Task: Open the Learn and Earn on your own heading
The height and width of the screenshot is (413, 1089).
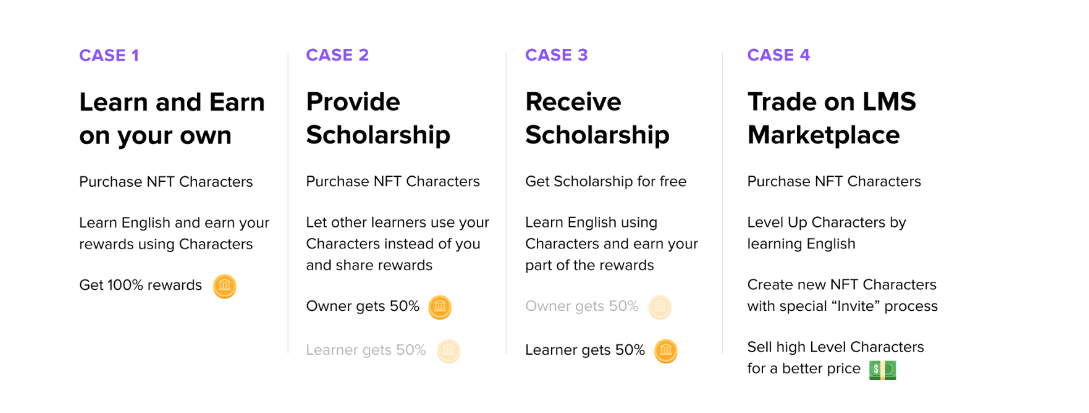Action: [172, 118]
